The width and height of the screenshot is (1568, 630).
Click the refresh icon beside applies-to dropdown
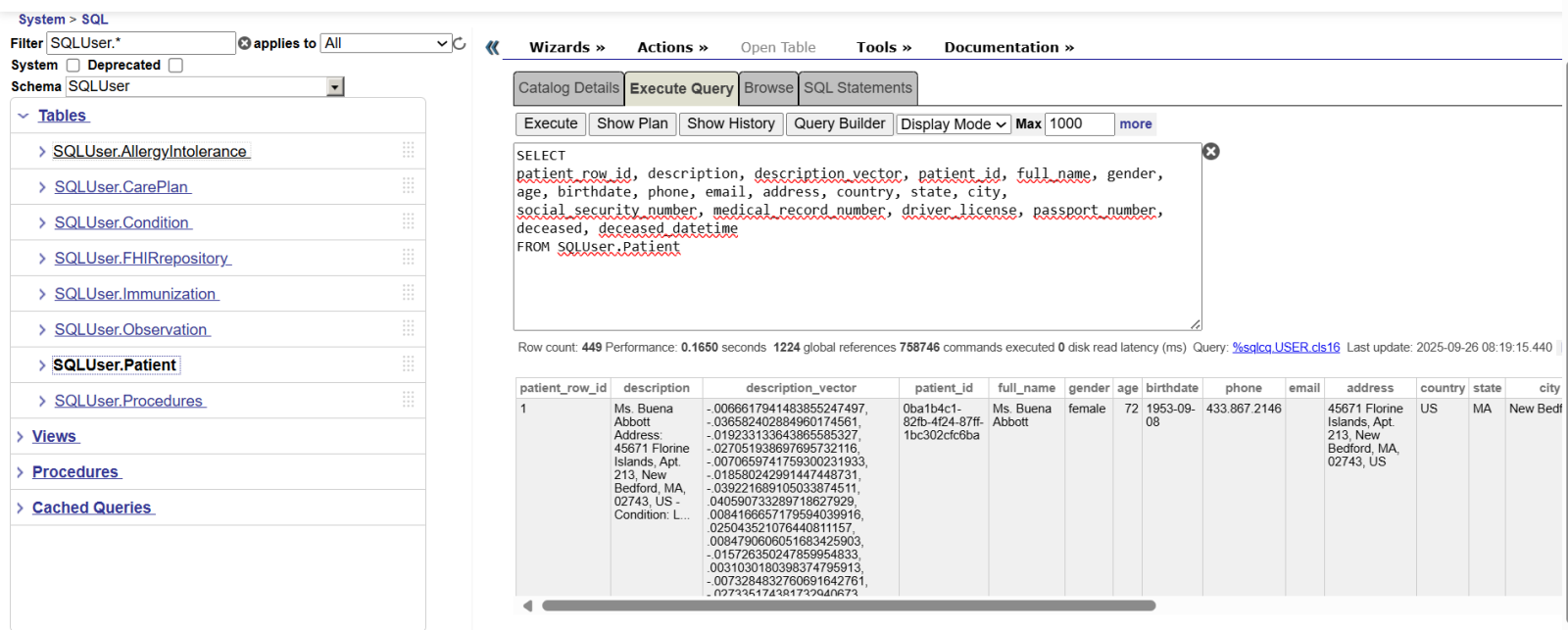click(x=459, y=43)
